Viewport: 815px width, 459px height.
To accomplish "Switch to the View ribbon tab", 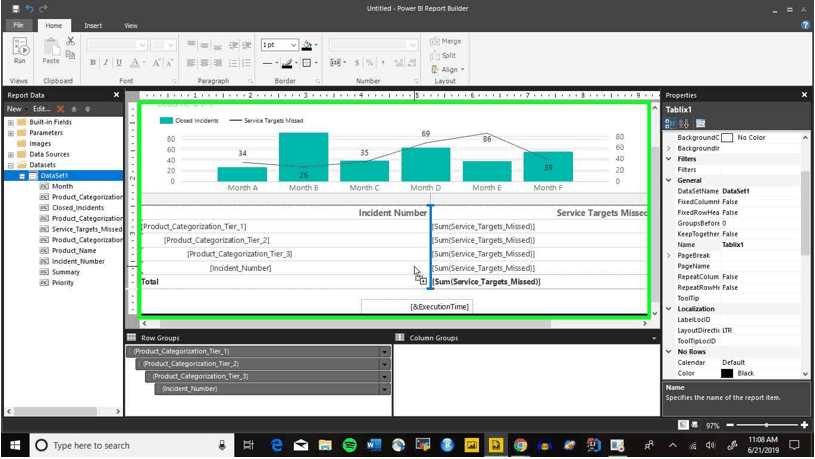I will (131, 25).
